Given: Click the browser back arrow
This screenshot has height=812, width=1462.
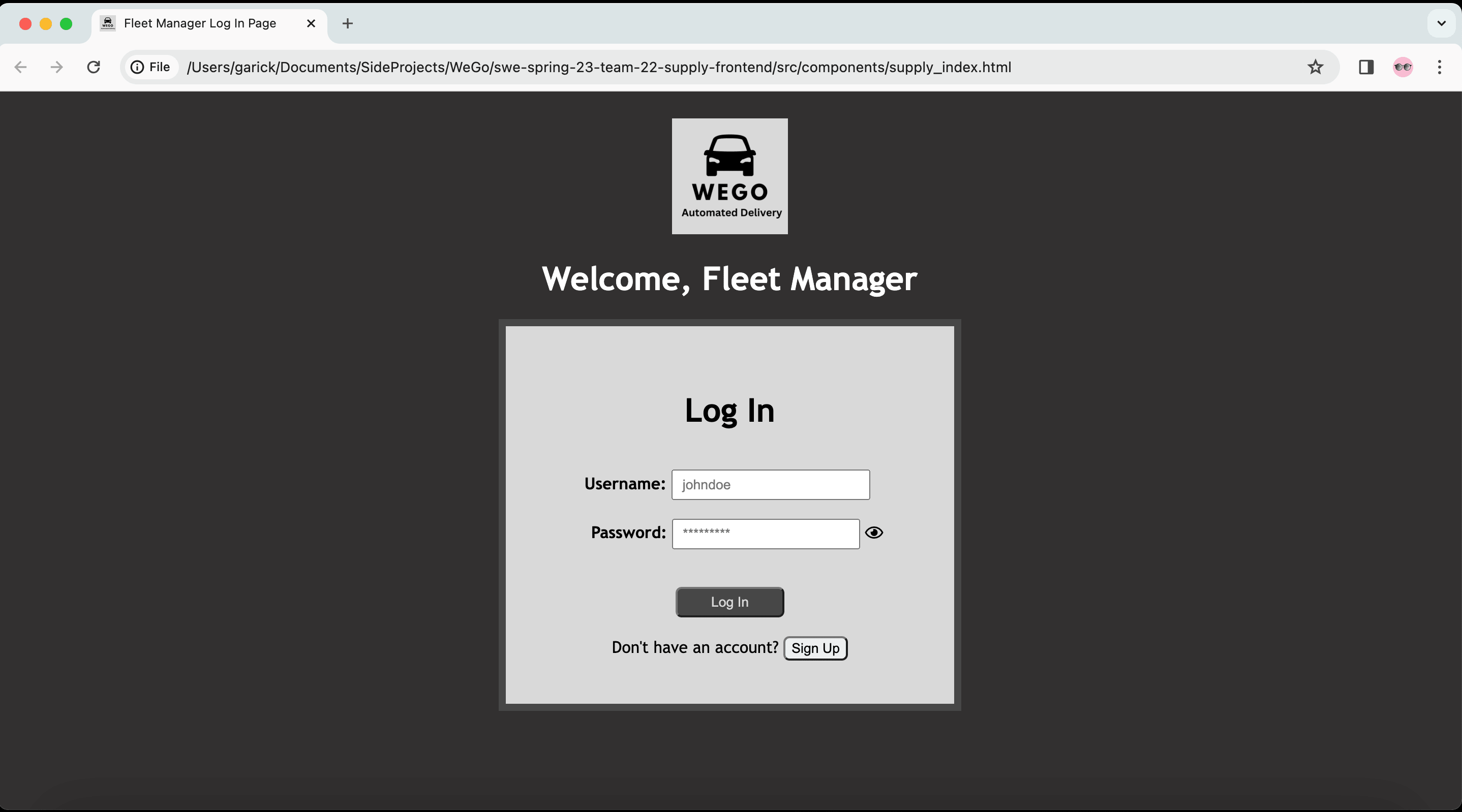Looking at the screenshot, I should (21, 67).
